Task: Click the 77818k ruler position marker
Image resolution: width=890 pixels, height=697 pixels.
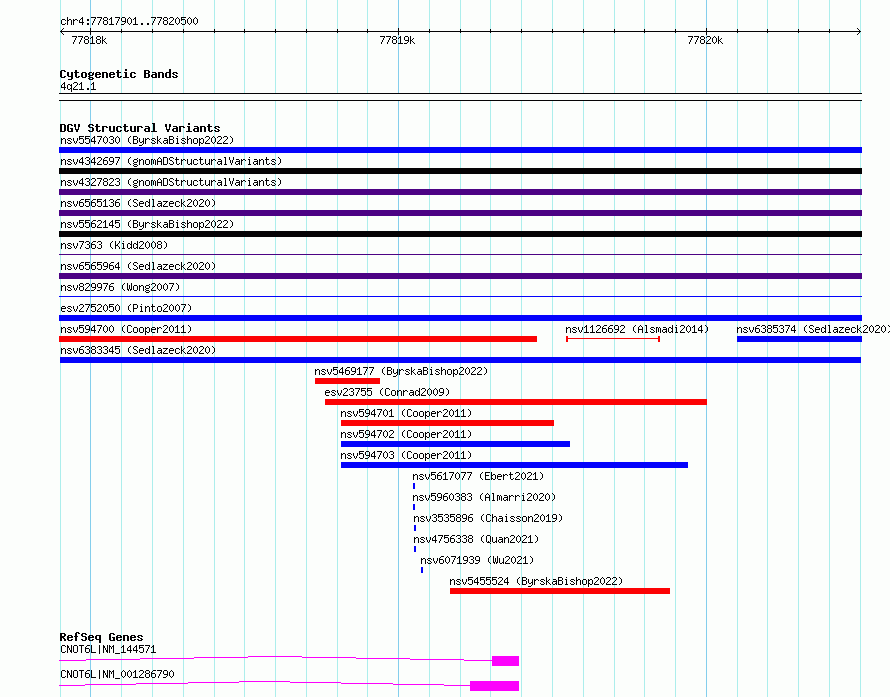Action: pyautogui.click(x=89, y=40)
